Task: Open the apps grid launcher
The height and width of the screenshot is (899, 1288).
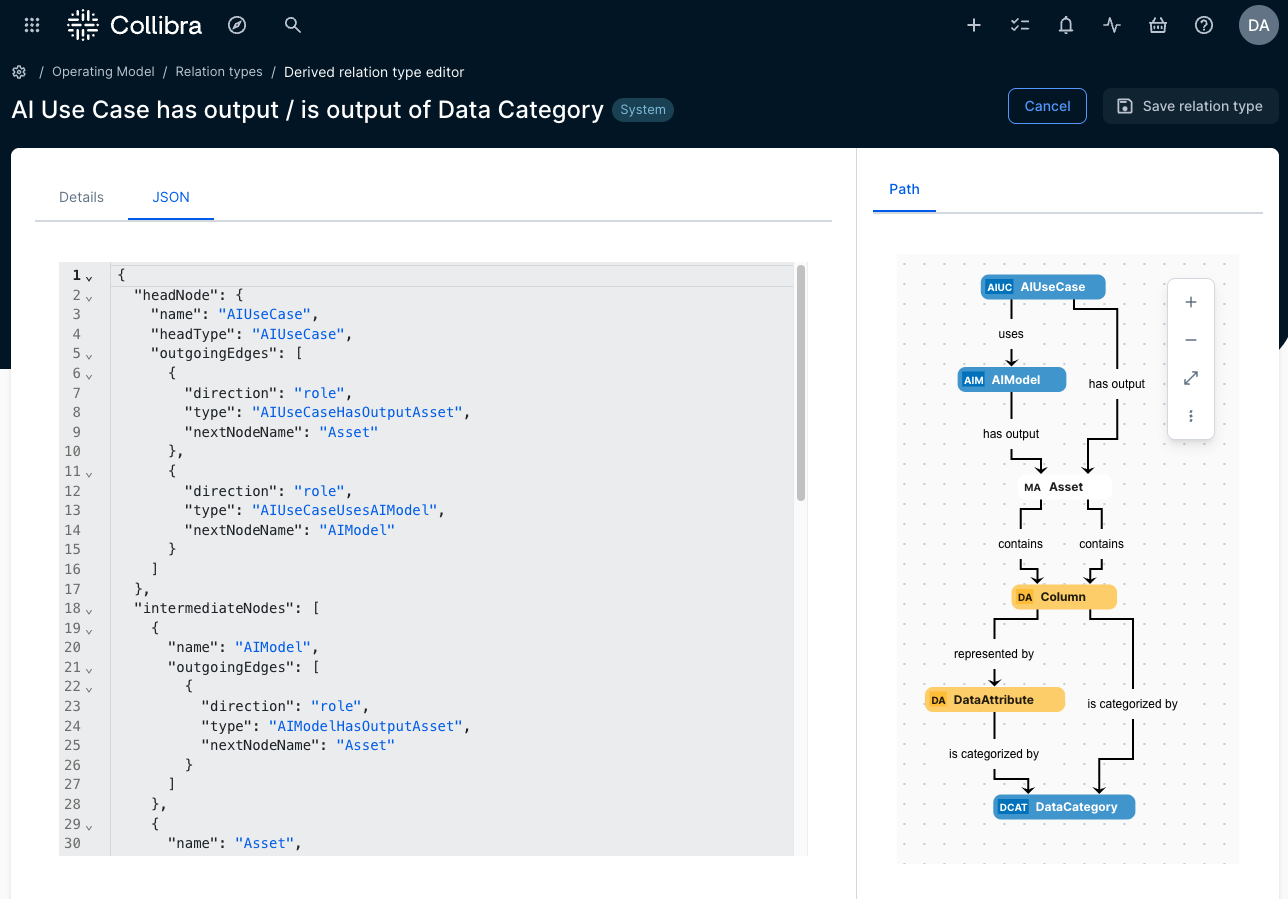Action: click(x=32, y=25)
